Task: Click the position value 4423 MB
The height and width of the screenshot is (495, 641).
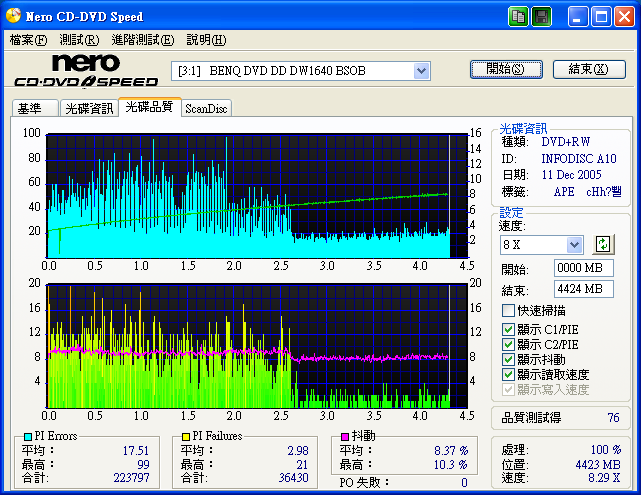Action: 598,465
